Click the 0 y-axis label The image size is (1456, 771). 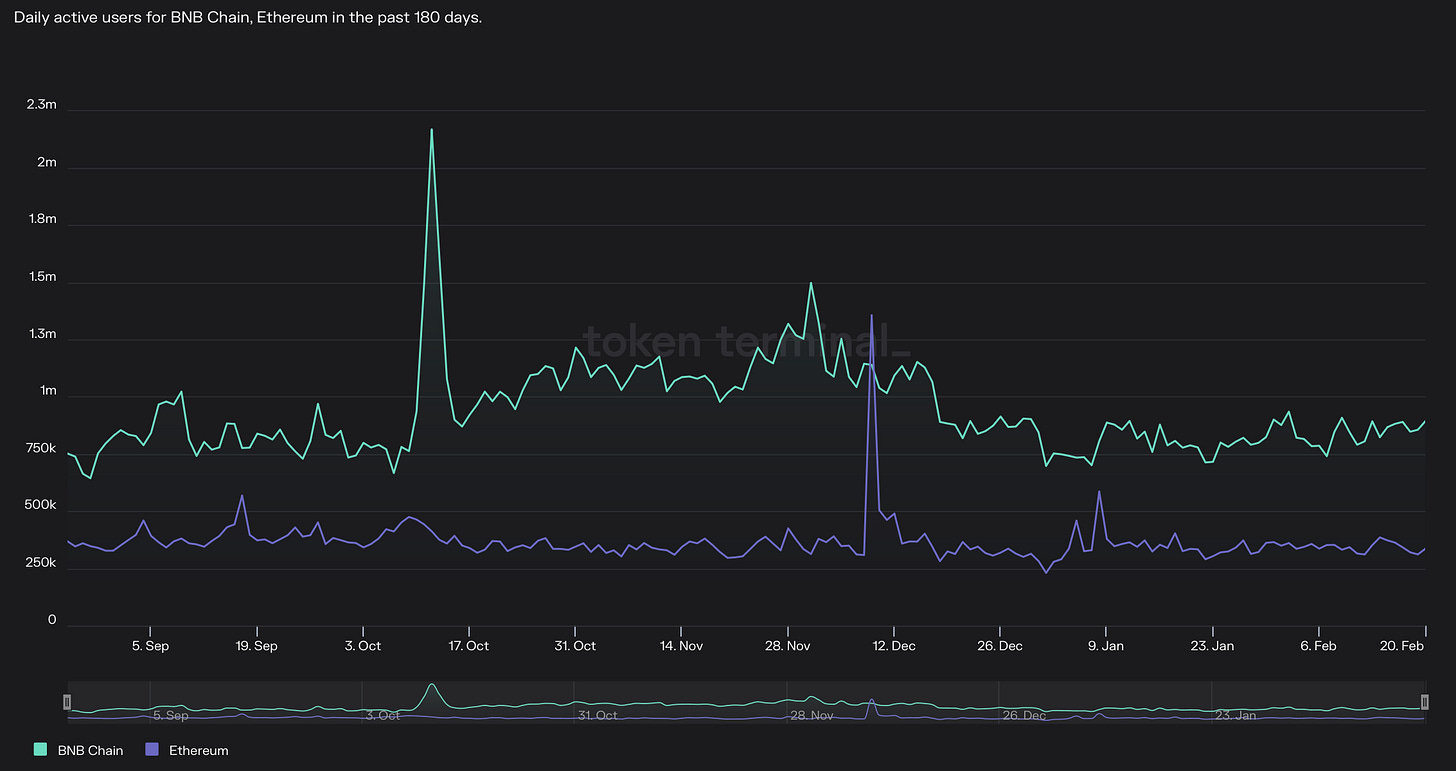(x=52, y=620)
